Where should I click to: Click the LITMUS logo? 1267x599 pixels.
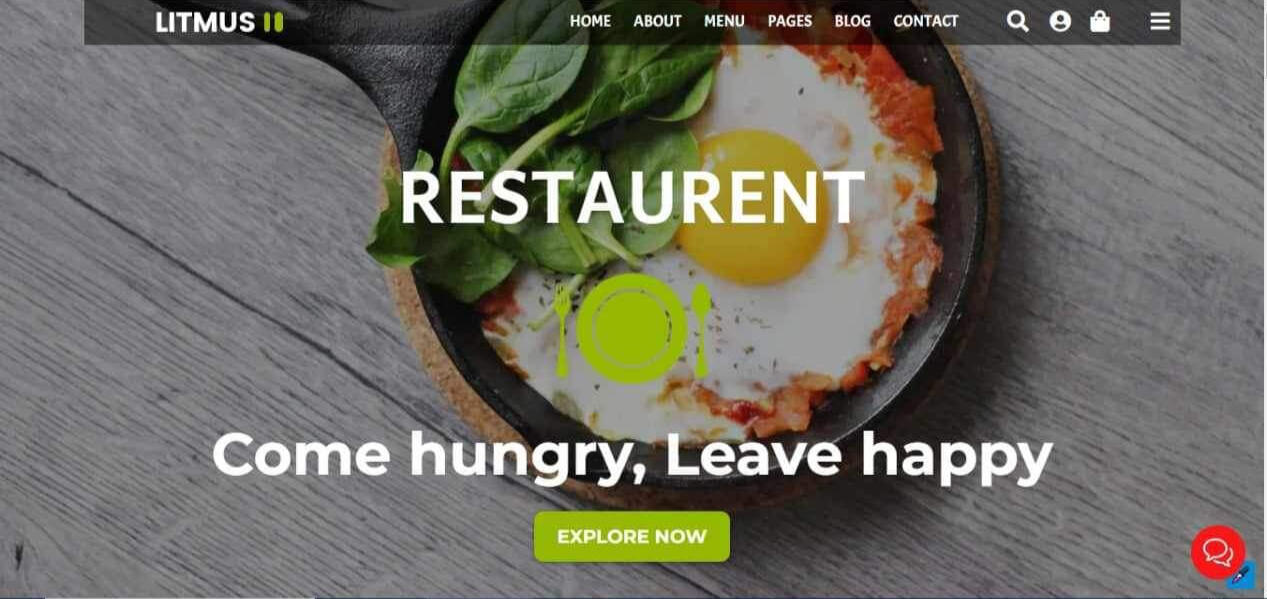point(219,22)
